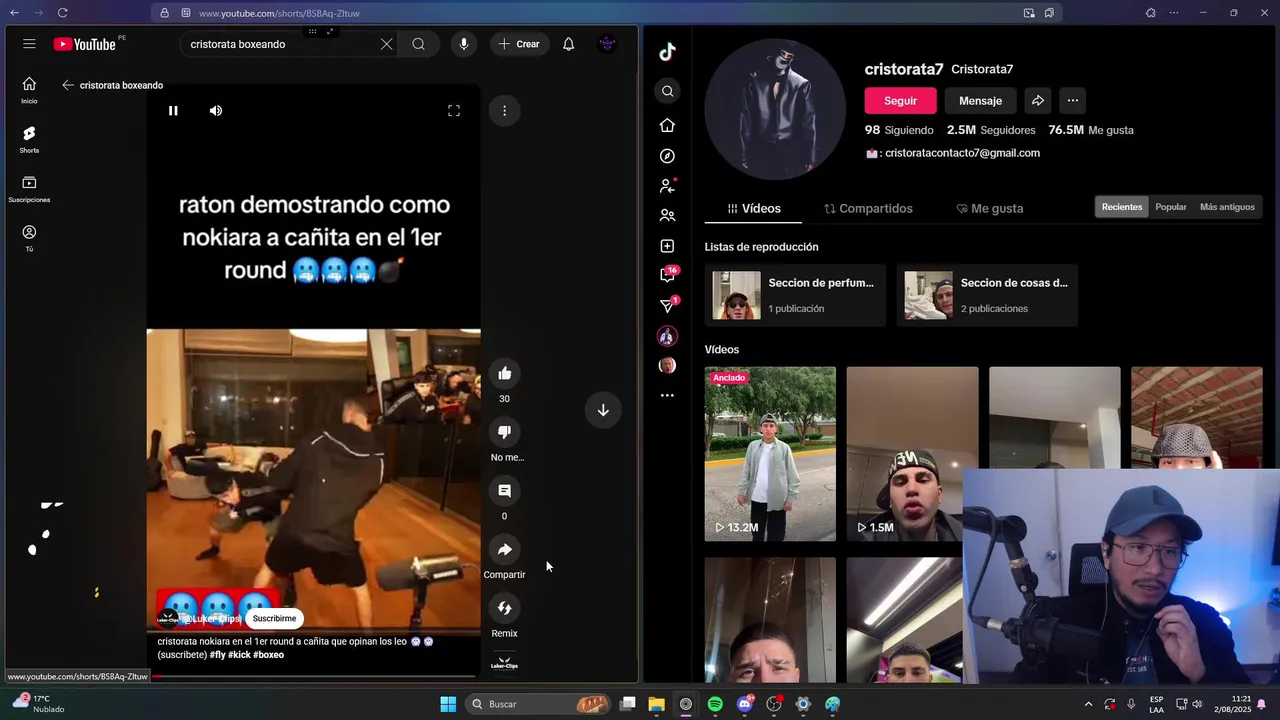1280x720 pixels.
Task: Open Spotify from the taskbar
Action: [715, 704]
